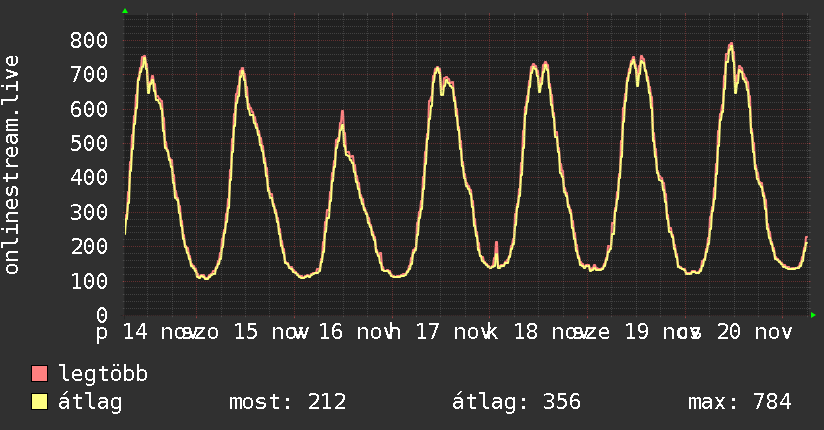
Task: Click the 300 y-axis label
Action: (89, 212)
